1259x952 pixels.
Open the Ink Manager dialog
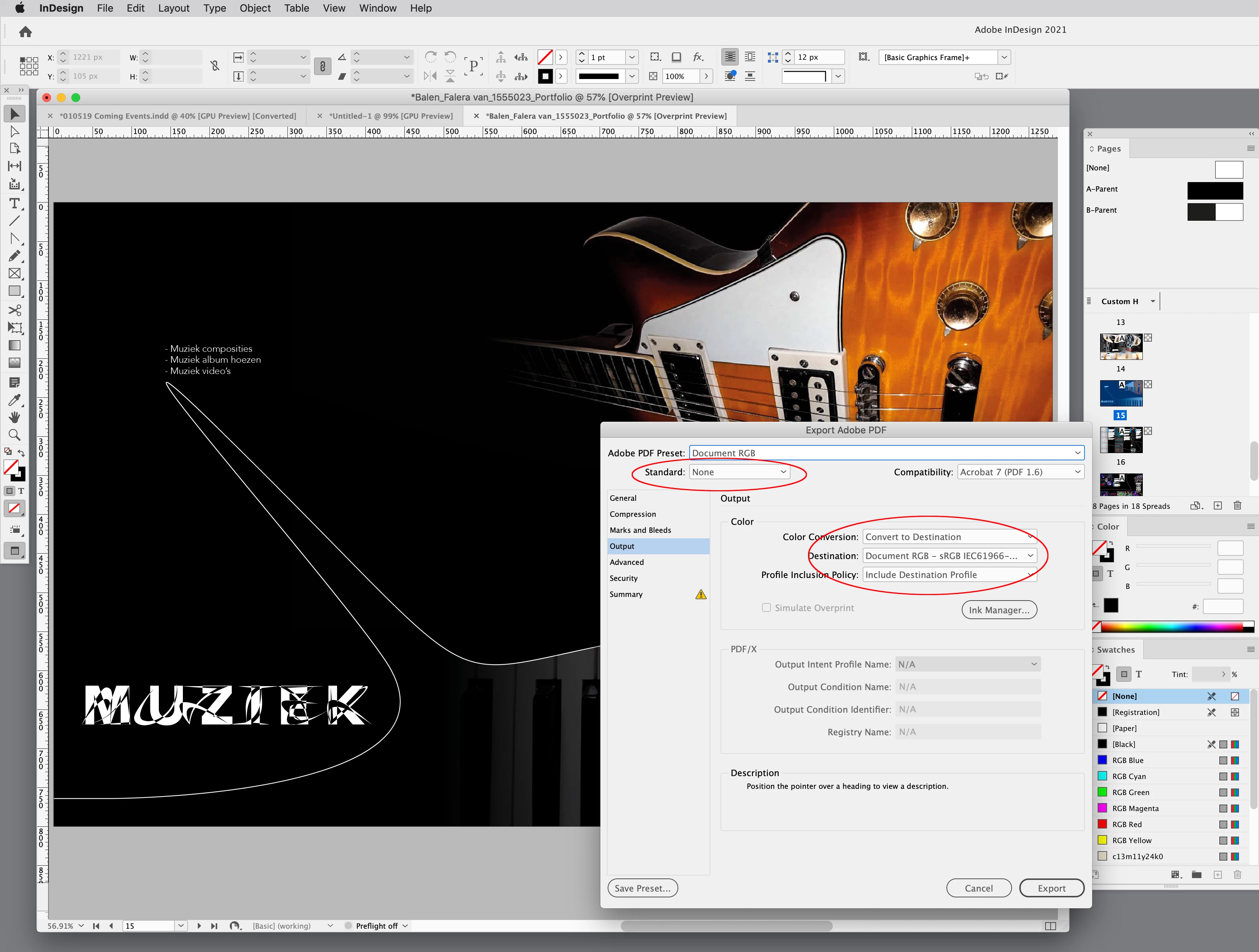coord(999,609)
